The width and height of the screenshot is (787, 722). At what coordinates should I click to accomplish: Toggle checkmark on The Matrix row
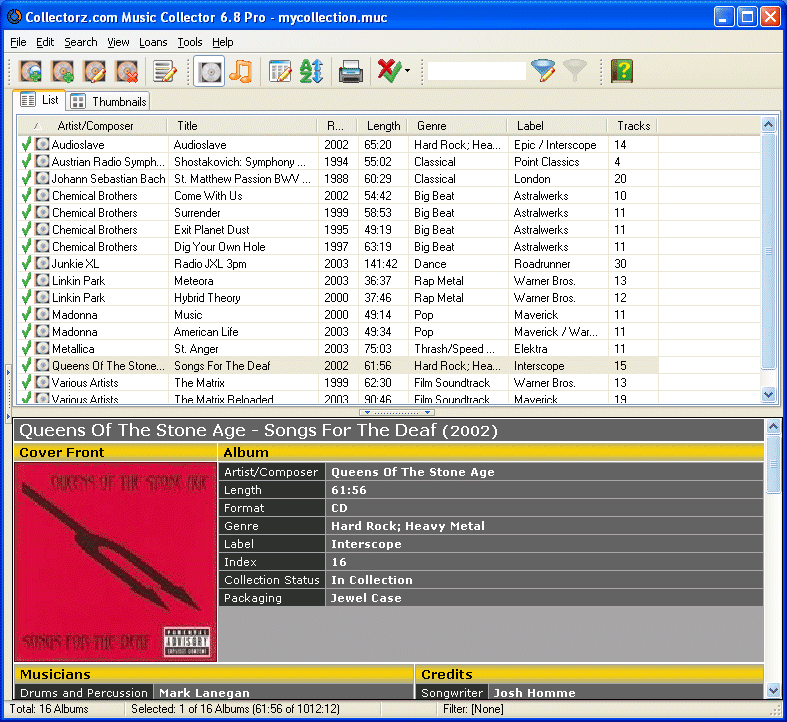click(26, 383)
